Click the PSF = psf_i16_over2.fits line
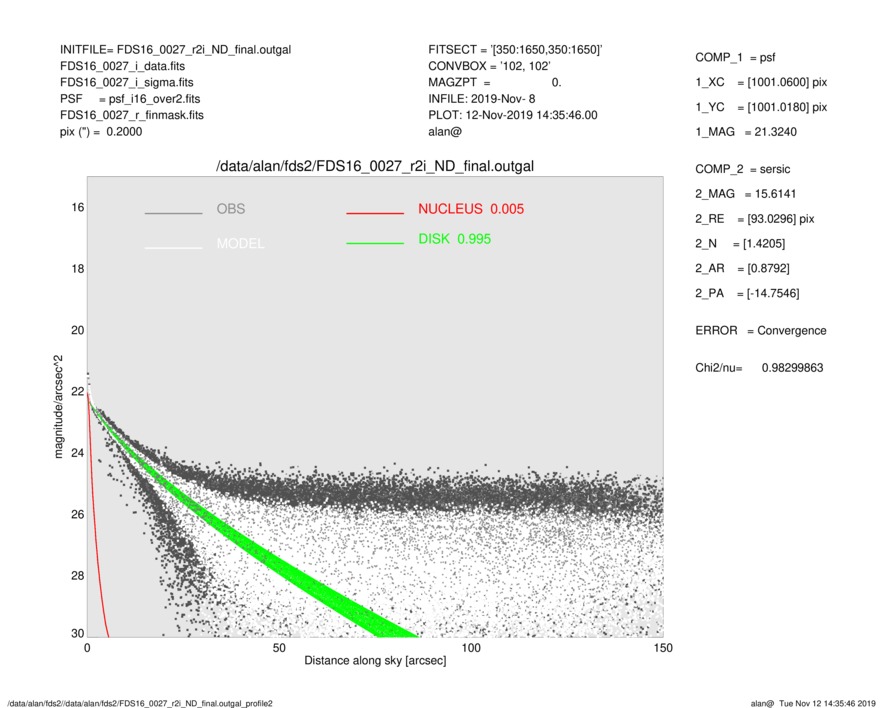The image size is (885, 708). (130, 99)
